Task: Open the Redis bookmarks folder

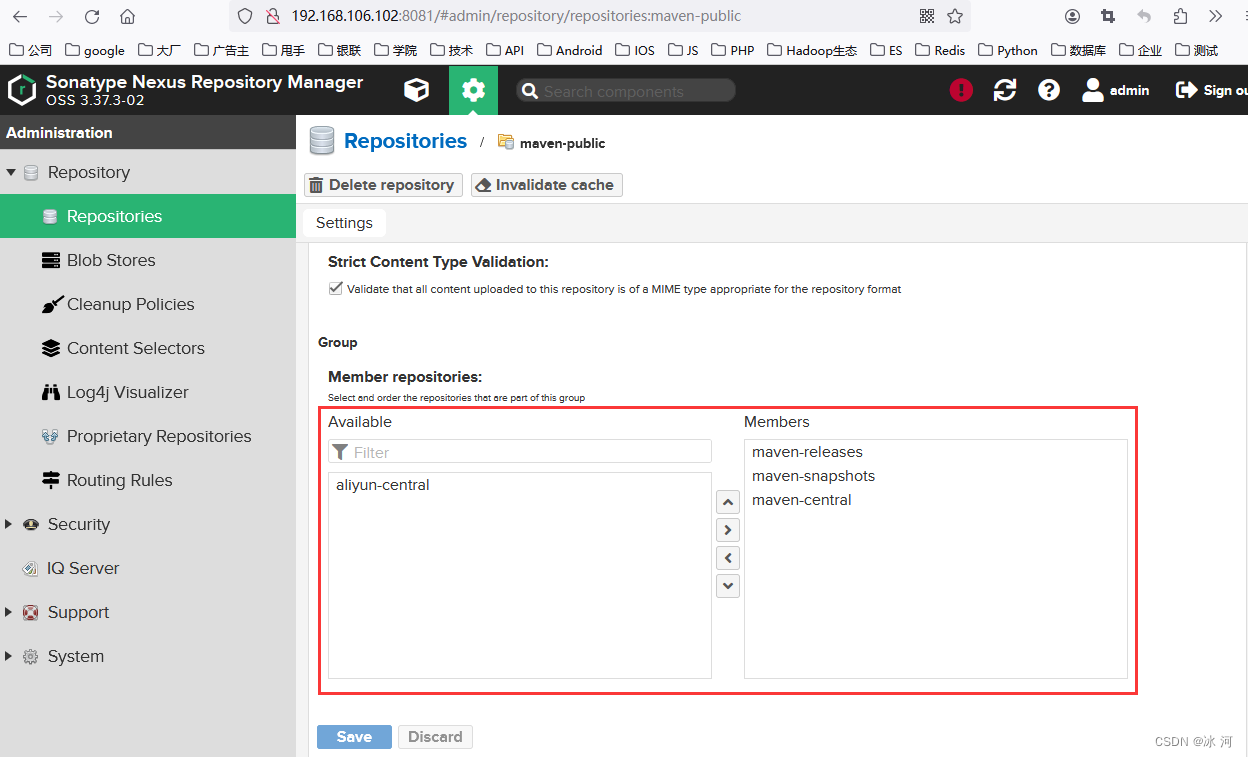Action: click(941, 50)
